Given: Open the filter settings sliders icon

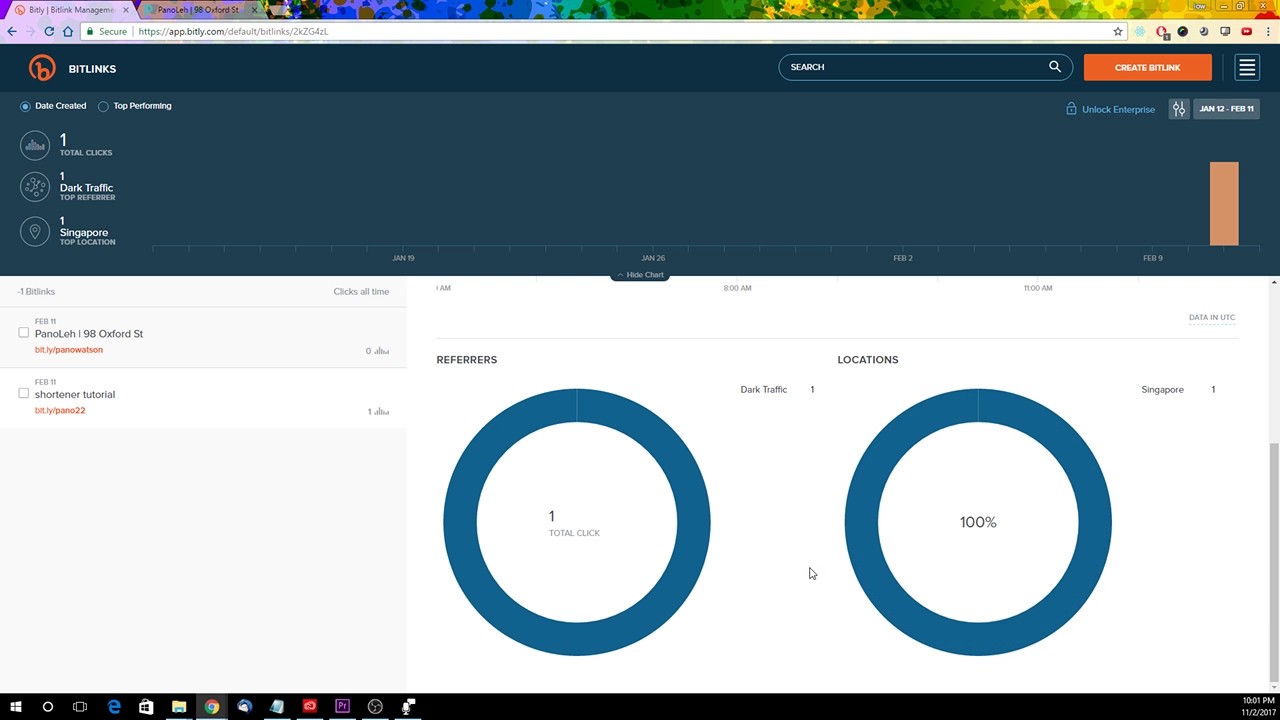Looking at the screenshot, I should click(x=1179, y=109).
